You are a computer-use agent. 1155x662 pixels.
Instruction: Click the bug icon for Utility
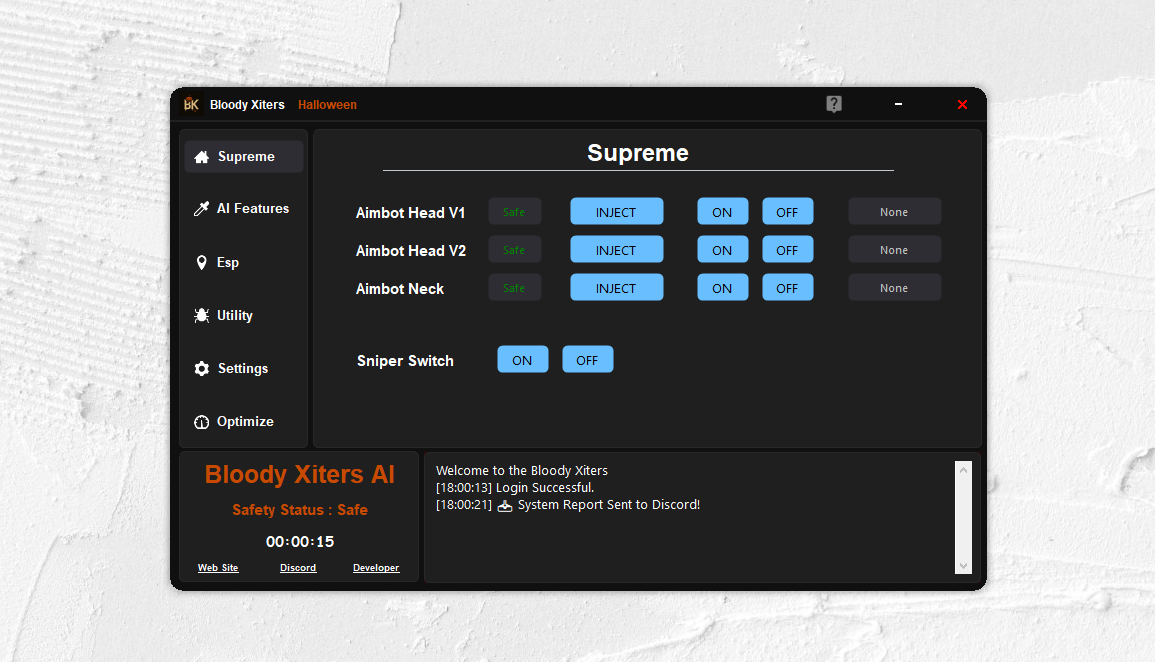tap(201, 316)
